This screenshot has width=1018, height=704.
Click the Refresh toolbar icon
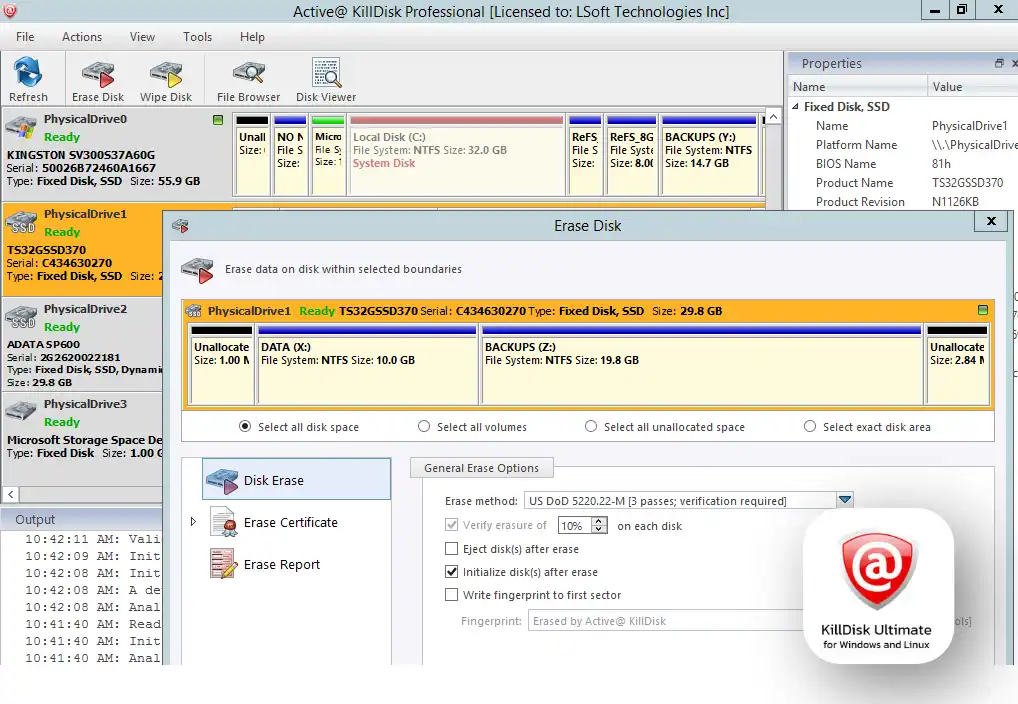click(x=28, y=80)
